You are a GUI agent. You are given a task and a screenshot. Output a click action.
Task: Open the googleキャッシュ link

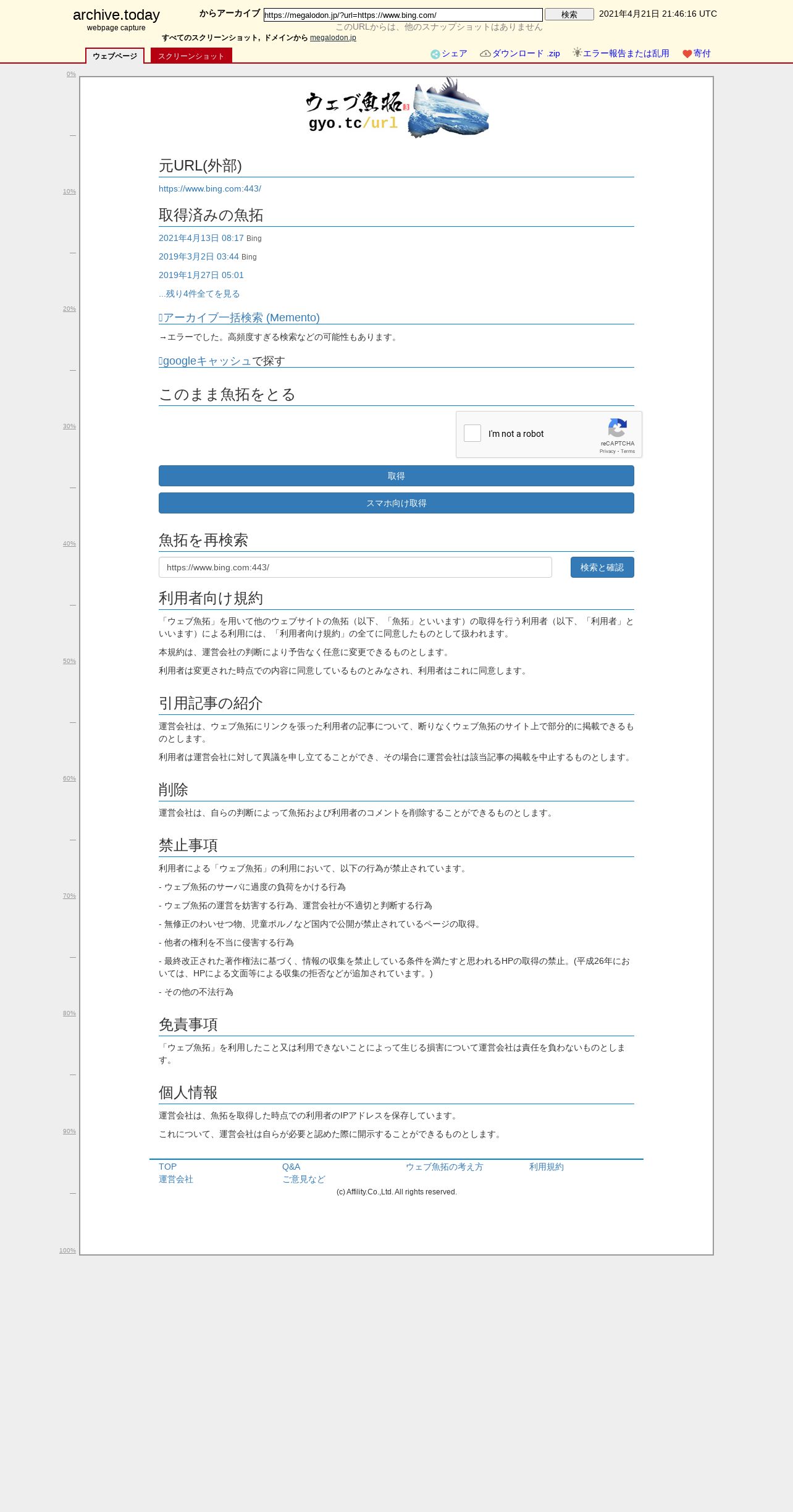click(x=205, y=361)
